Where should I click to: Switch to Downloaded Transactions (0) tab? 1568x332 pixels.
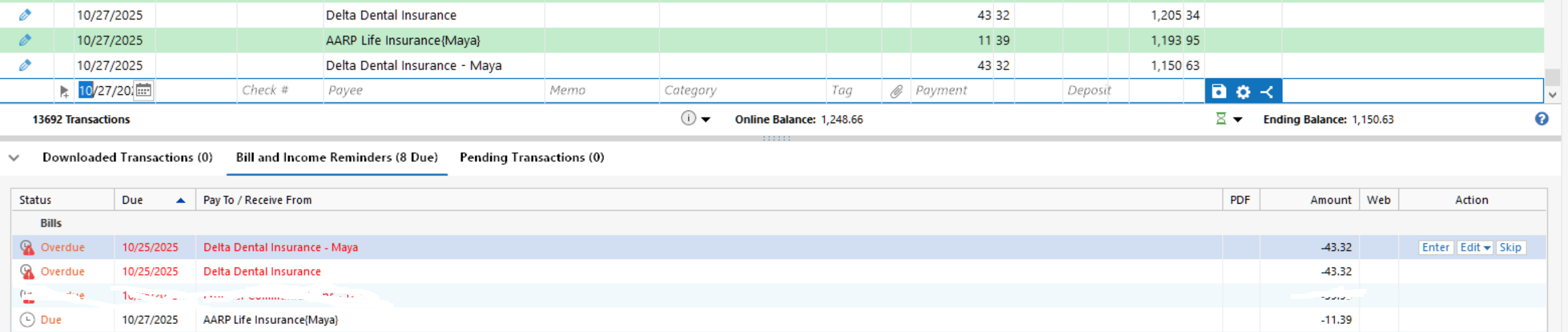127,157
